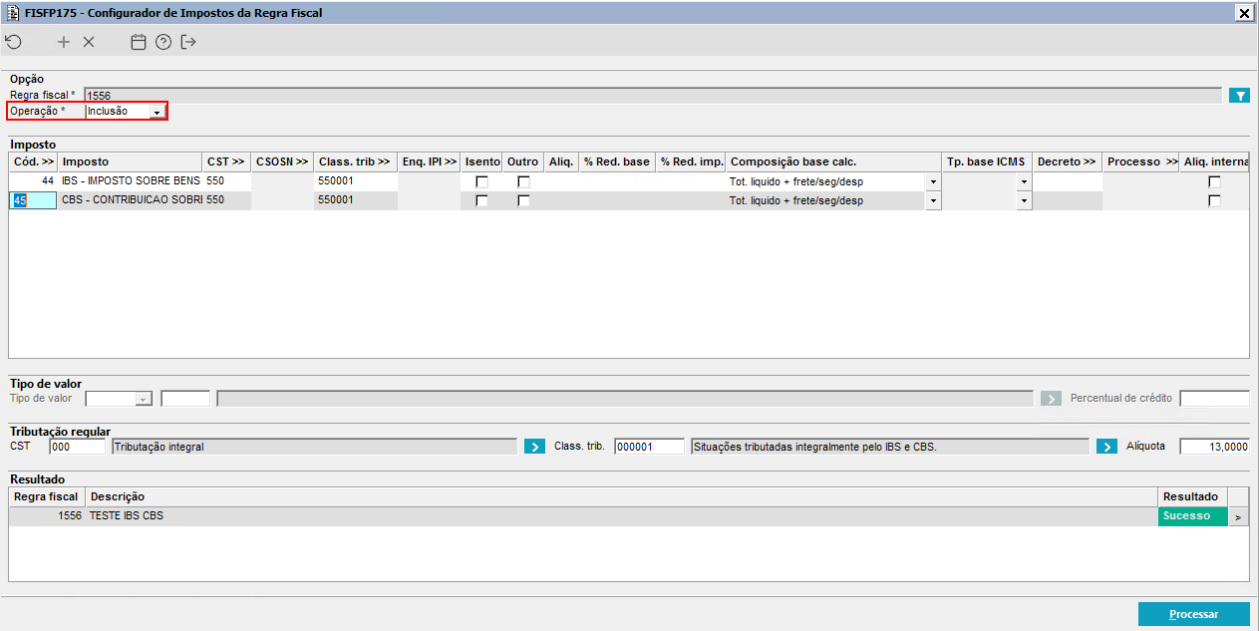
Task: Click the plus add toolbar icon
Action: [x=64, y=42]
